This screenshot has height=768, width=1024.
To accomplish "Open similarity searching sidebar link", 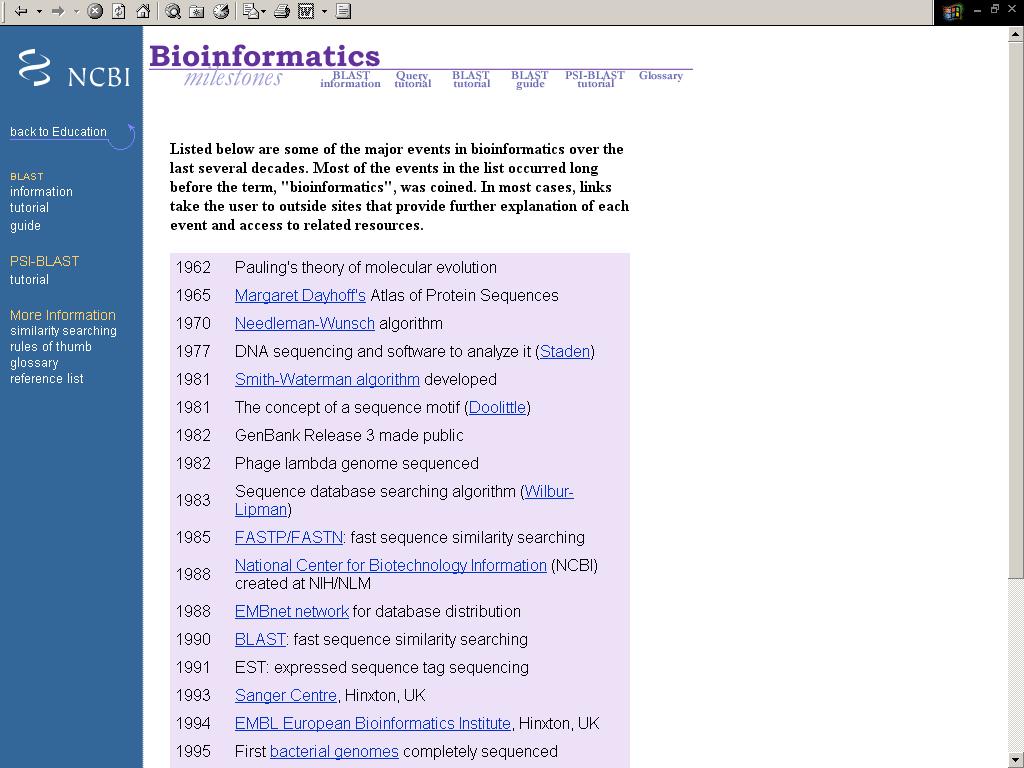I will [x=63, y=331].
